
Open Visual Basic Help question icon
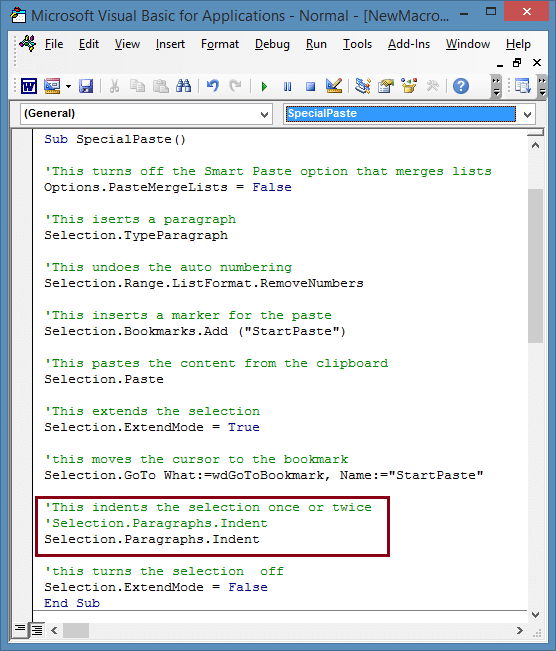pyautogui.click(x=461, y=86)
